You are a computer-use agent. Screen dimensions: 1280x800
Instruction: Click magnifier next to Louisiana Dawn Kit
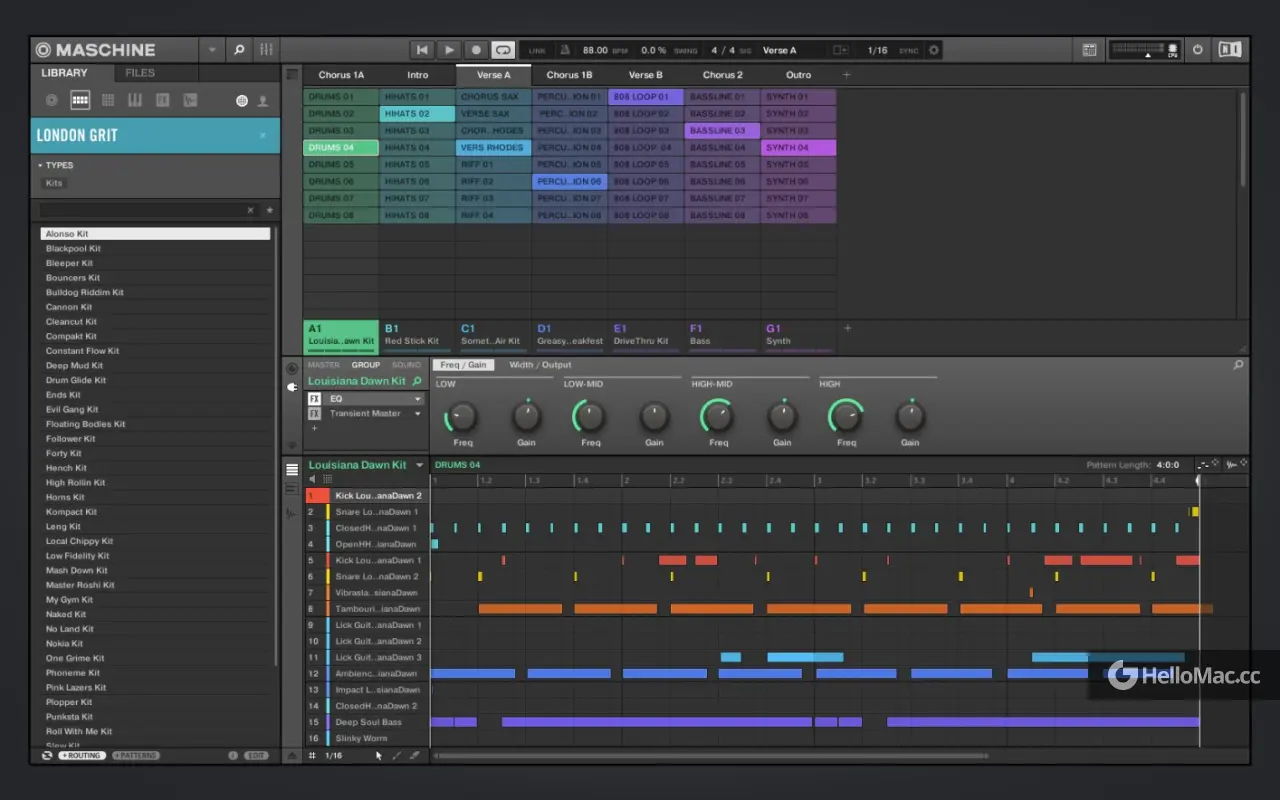pyautogui.click(x=417, y=381)
